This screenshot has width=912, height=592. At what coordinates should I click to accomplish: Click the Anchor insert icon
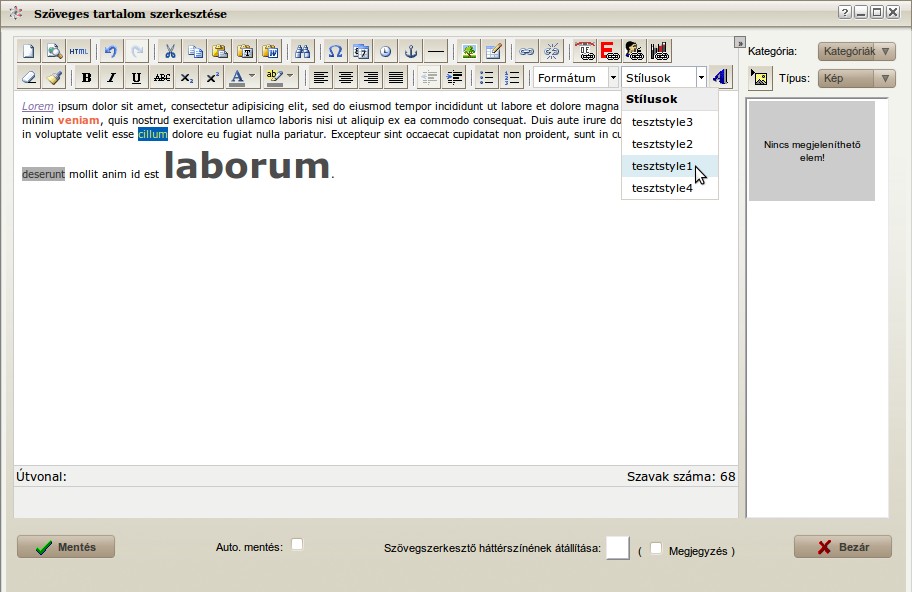(410, 51)
